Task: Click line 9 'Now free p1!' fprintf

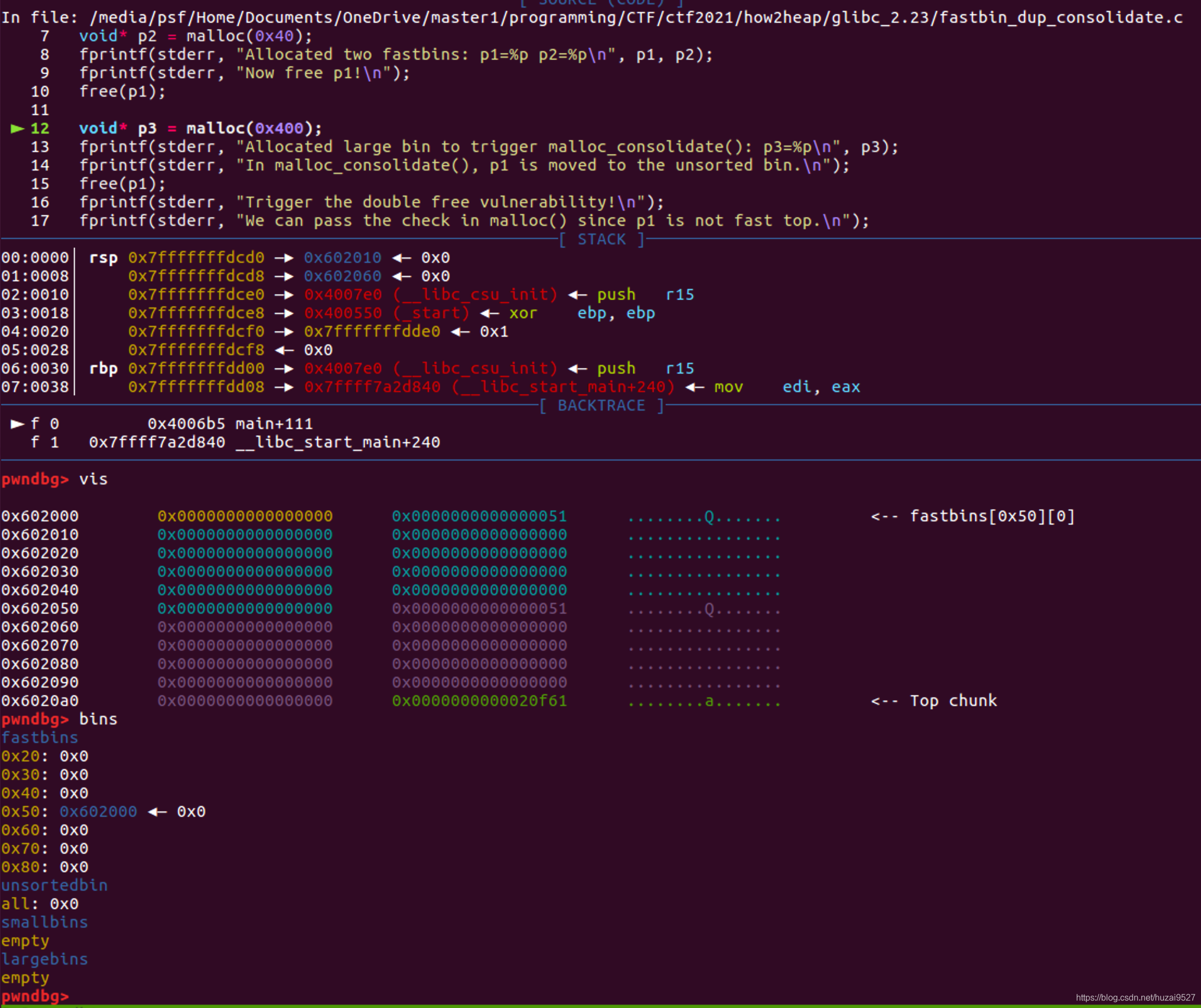Action: pos(245,73)
